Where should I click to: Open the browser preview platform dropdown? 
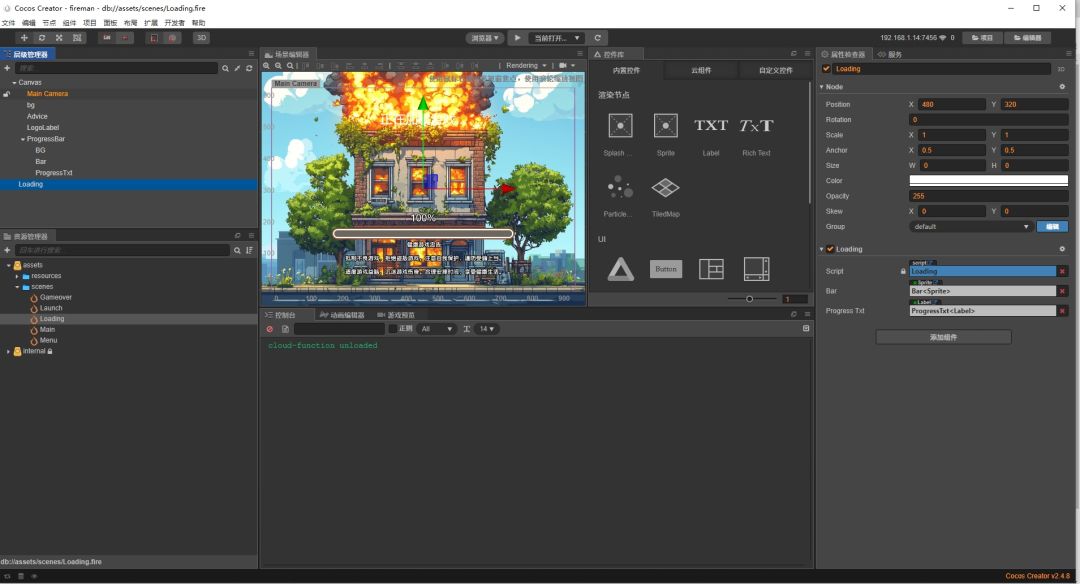485,38
